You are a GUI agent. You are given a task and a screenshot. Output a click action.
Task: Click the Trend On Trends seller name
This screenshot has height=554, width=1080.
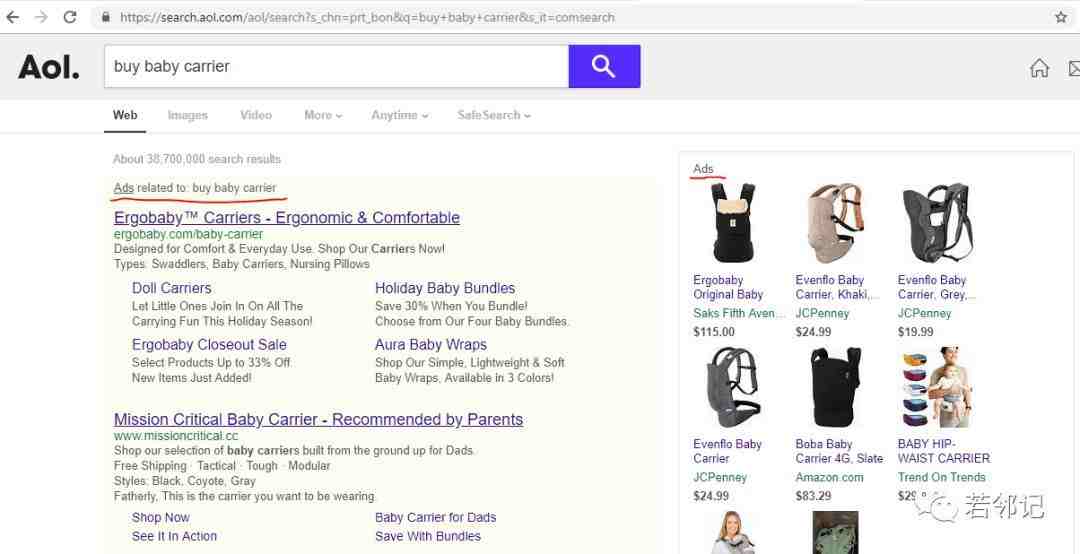tap(942, 478)
